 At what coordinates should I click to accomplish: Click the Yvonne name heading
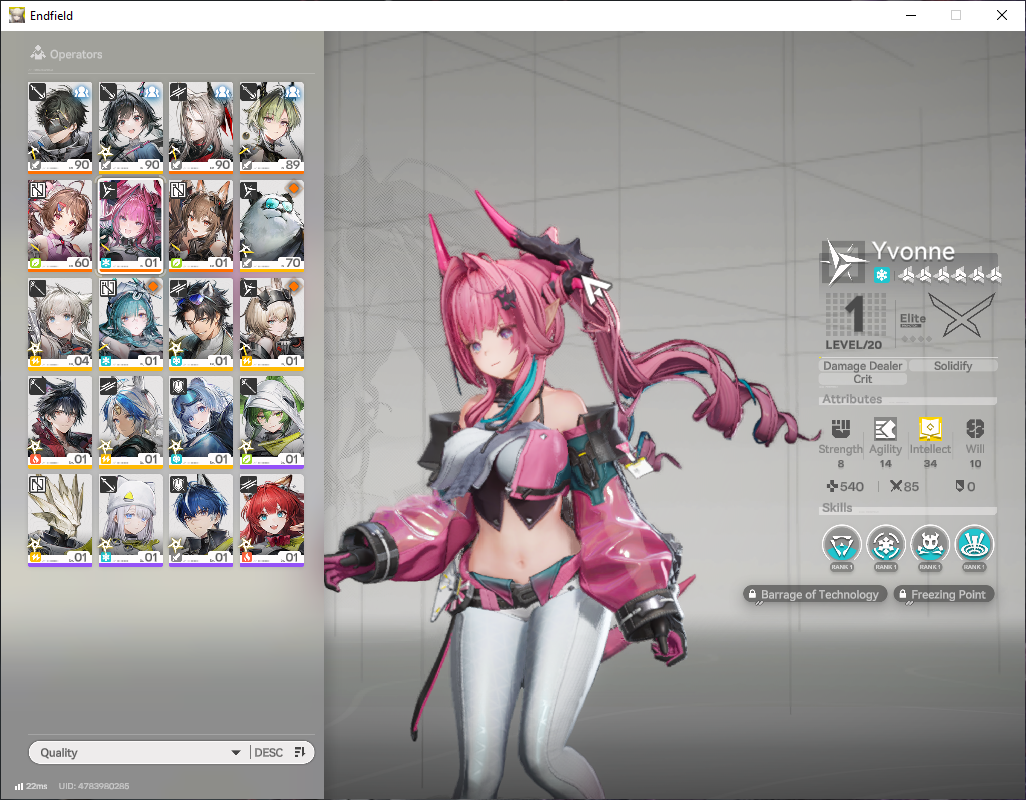pos(913,251)
